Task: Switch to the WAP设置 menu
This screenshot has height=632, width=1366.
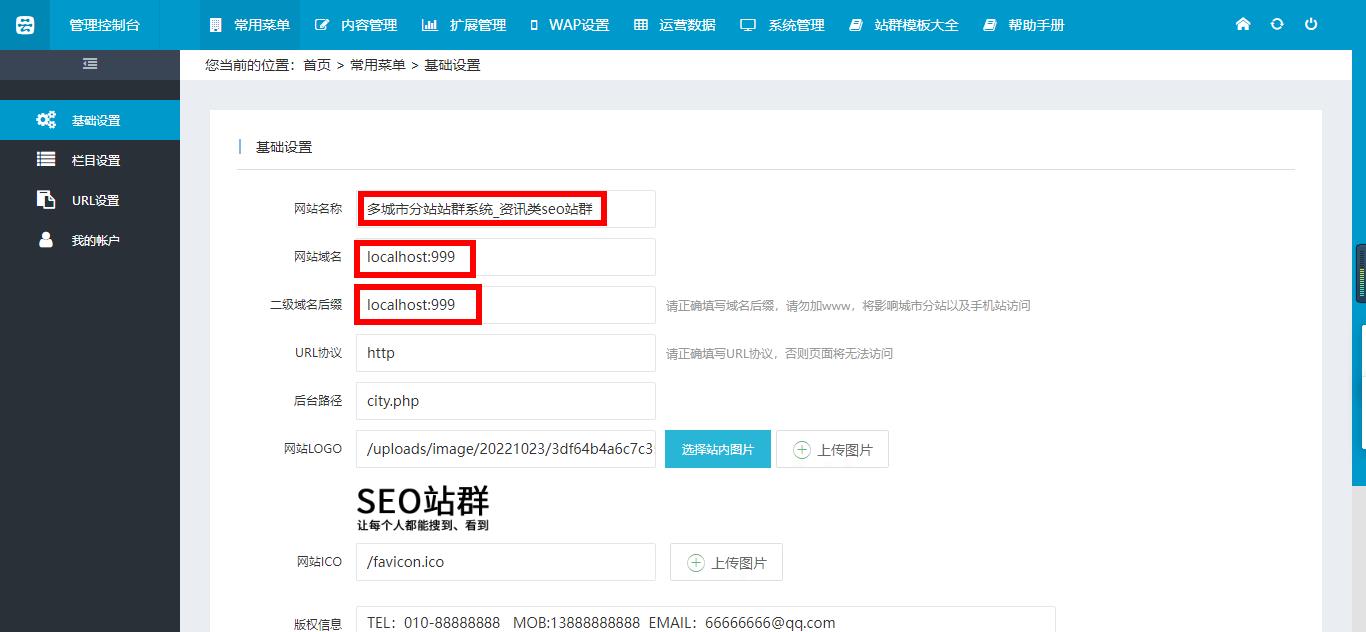Action: pyautogui.click(x=569, y=25)
